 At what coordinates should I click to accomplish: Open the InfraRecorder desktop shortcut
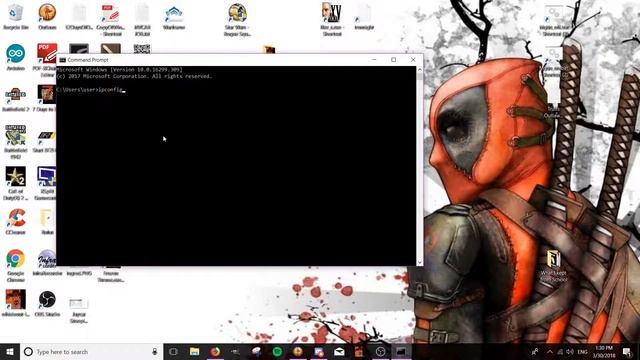(x=47, y=263)
